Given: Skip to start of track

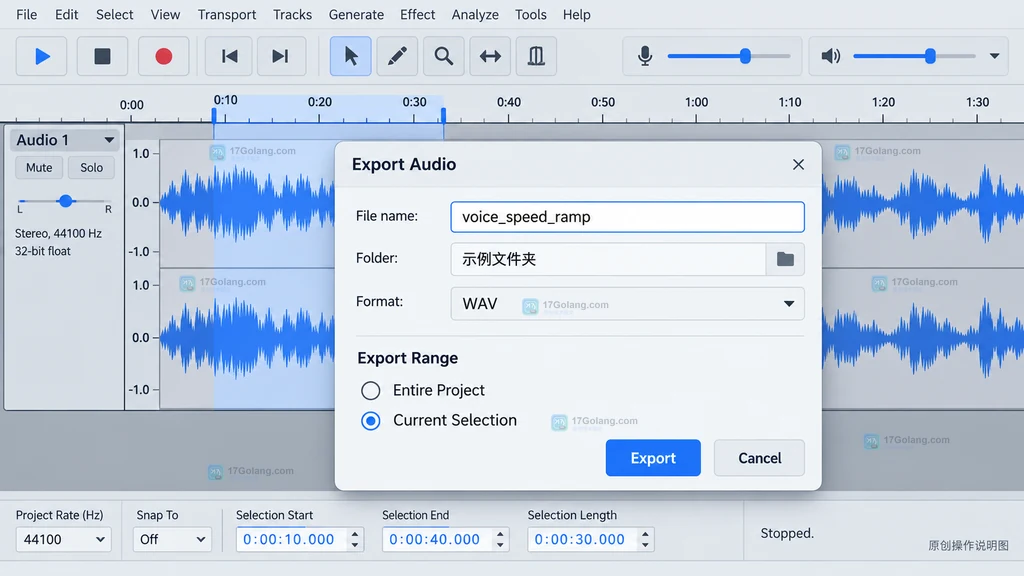Looking at the screenshot, I should (x=229, y=56).
